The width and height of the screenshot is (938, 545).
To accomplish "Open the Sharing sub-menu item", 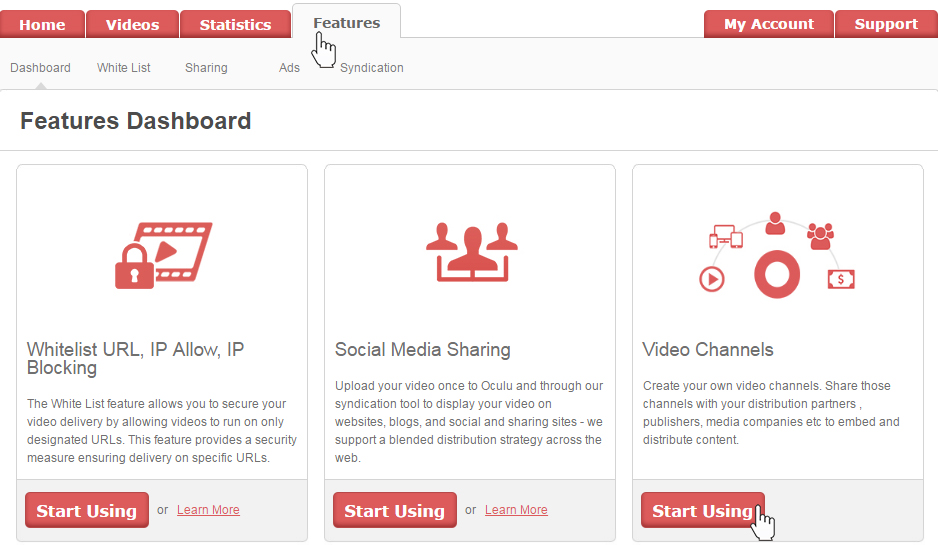I will click(x=206, y=68).
